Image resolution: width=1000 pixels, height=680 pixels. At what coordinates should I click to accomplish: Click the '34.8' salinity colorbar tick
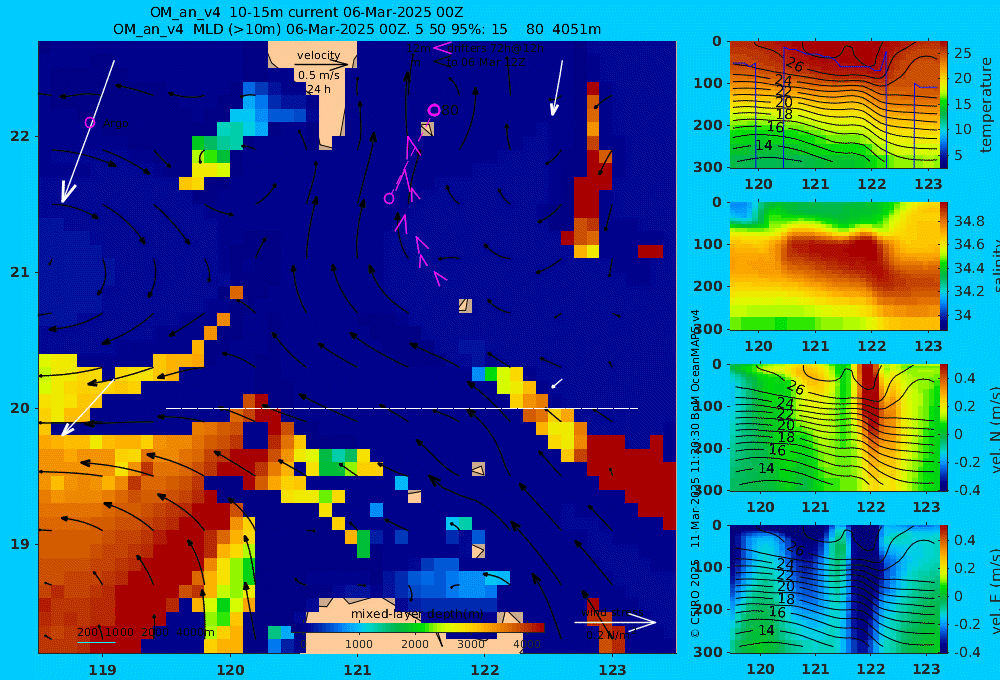(969, 221)
